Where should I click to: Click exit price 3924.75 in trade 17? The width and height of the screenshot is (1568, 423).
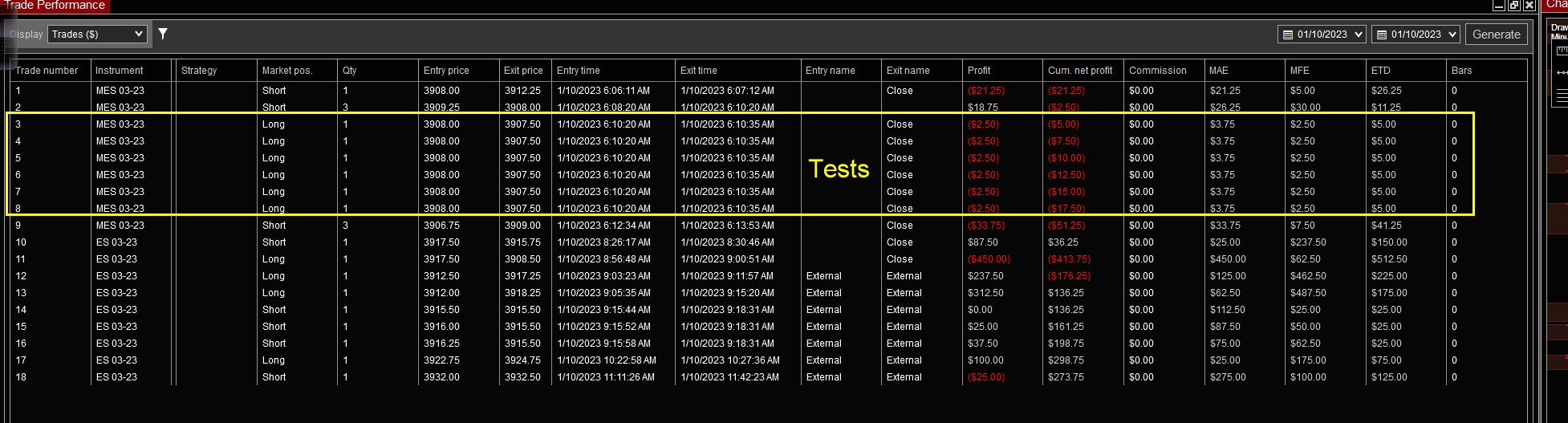pyautogui.click(x=522, y=360)
